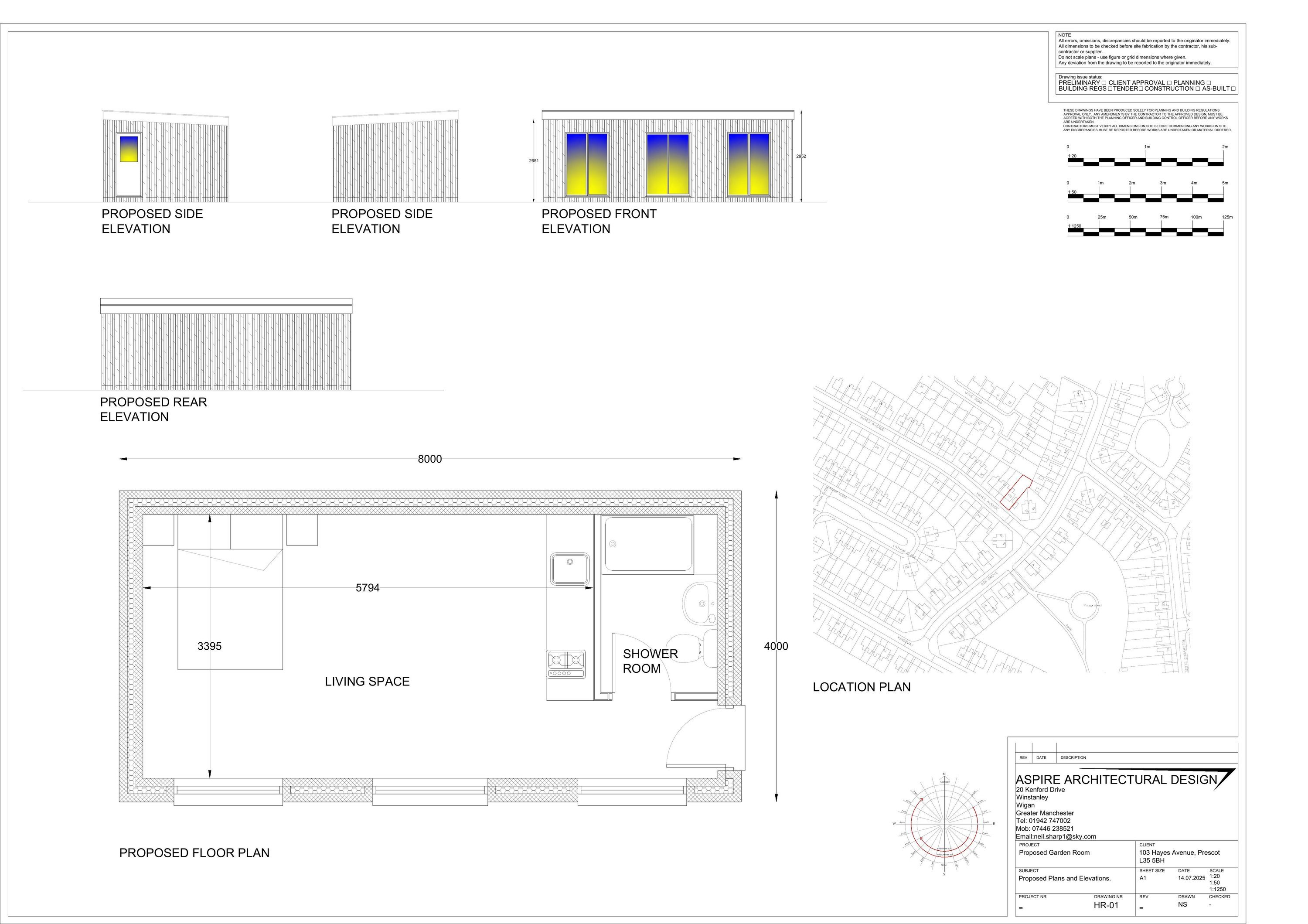Image resolution: width=1308 pixels, height=924 pixels.
Task: Click the HR-01 drawing number field
Action: pos(1106,905)
